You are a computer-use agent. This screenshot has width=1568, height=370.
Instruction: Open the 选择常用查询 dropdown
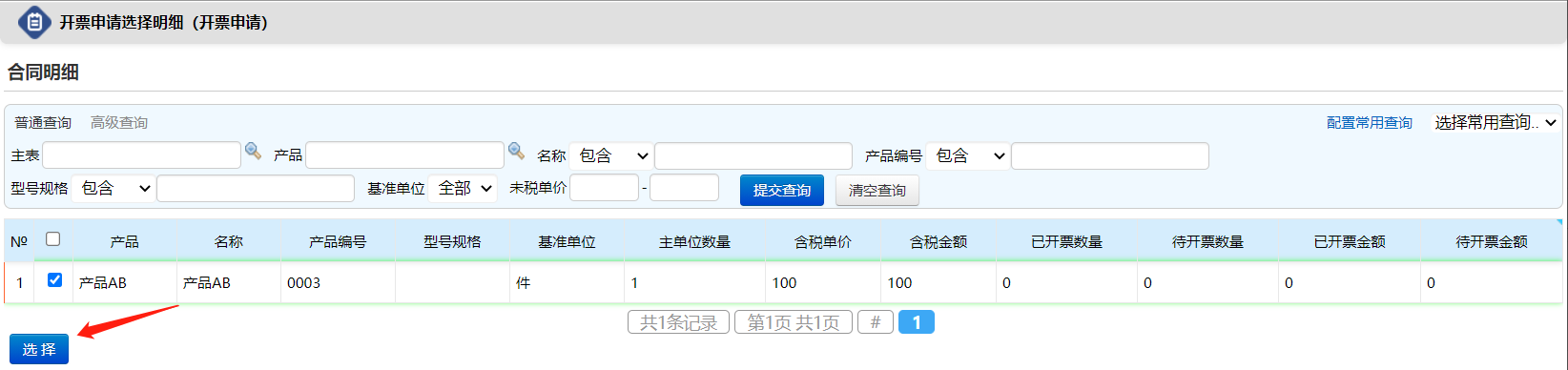tap(1495, 122)
